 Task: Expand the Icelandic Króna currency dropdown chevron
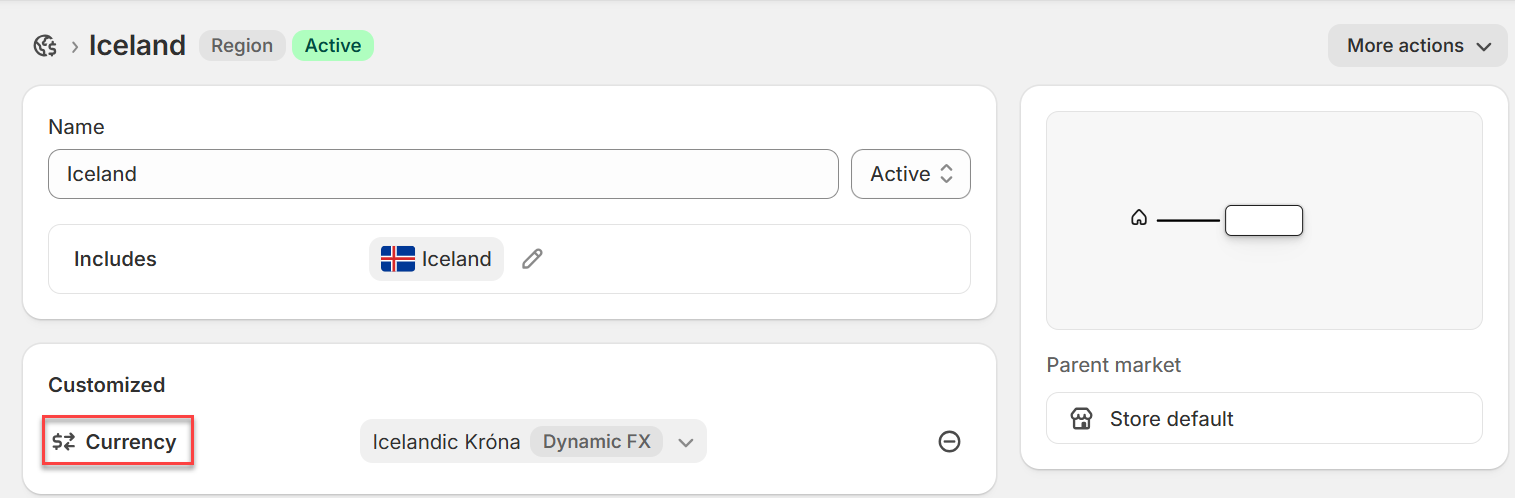coord(686,442)
